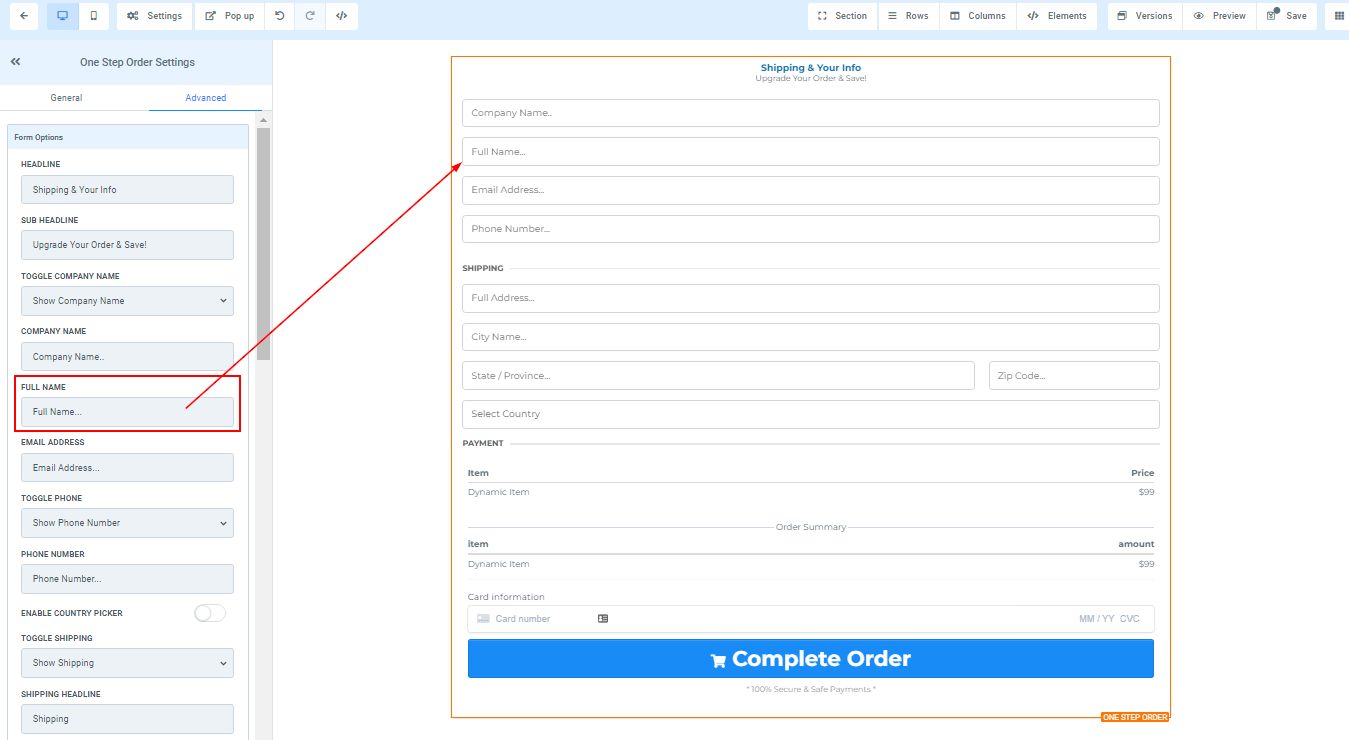The width and height of the screenshot is (1349, 740).
Task: Open Toggle Company Name dropdown
Action: [127, 301]
